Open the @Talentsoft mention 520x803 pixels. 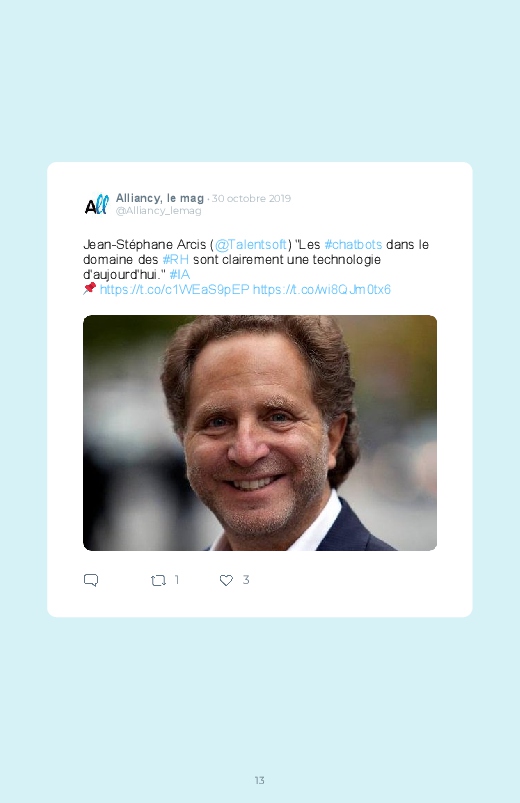pyautogui.click(x=251, y=245)
